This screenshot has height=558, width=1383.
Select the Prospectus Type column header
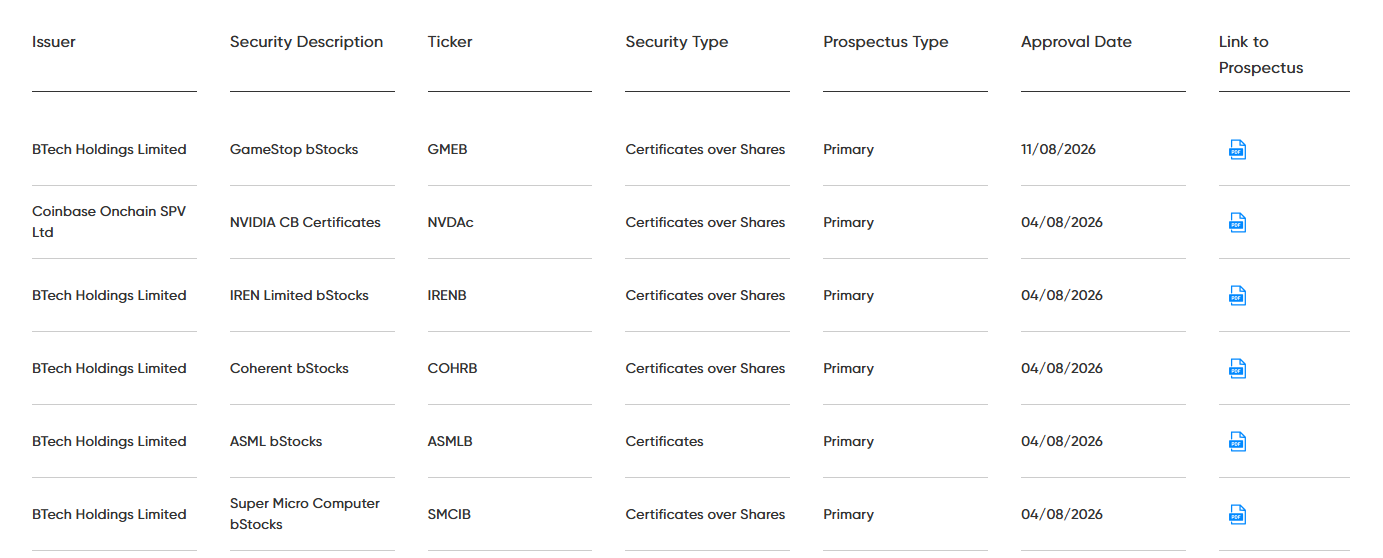[886, 42]
